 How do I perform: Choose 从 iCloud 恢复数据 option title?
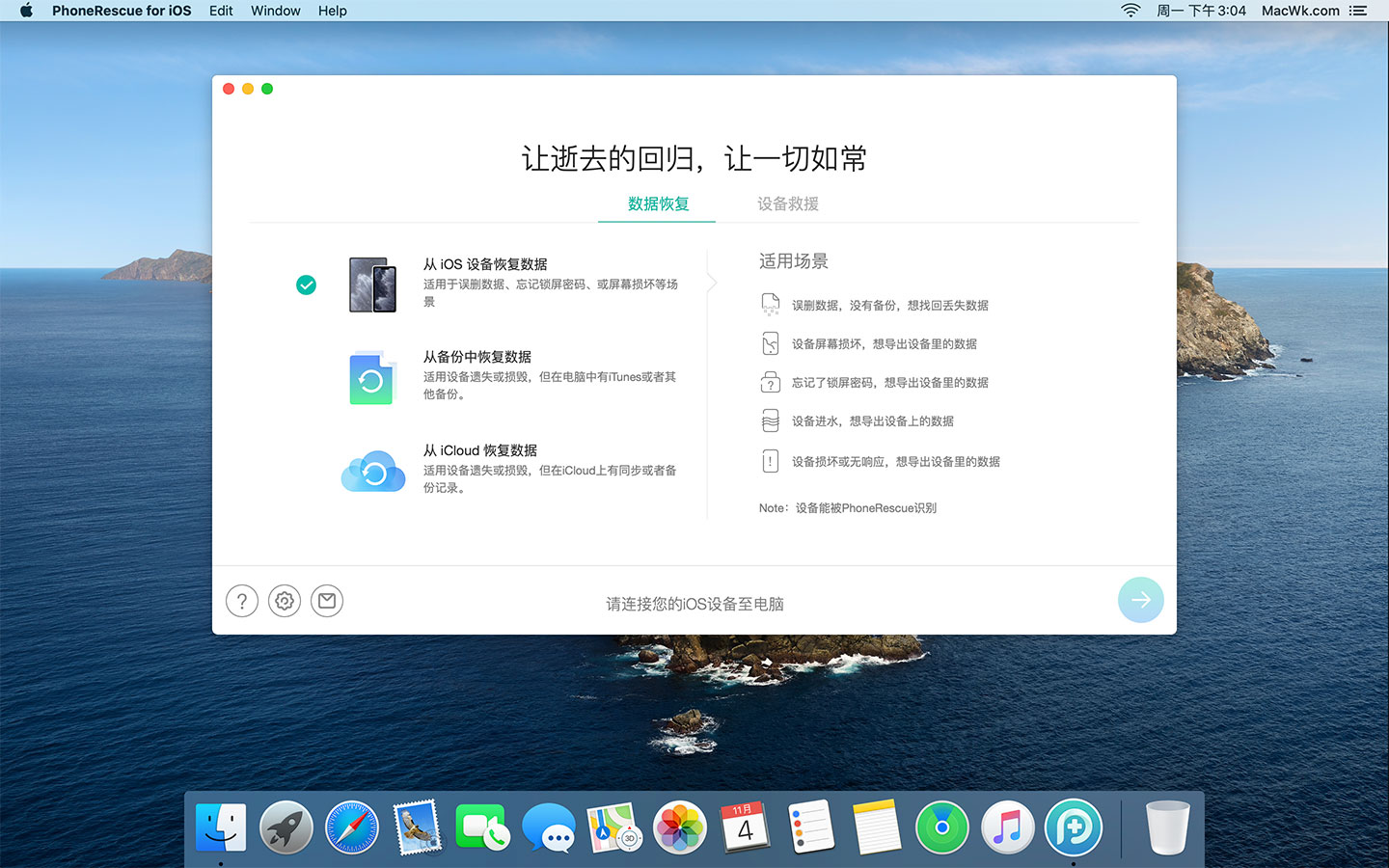(480, 450)
